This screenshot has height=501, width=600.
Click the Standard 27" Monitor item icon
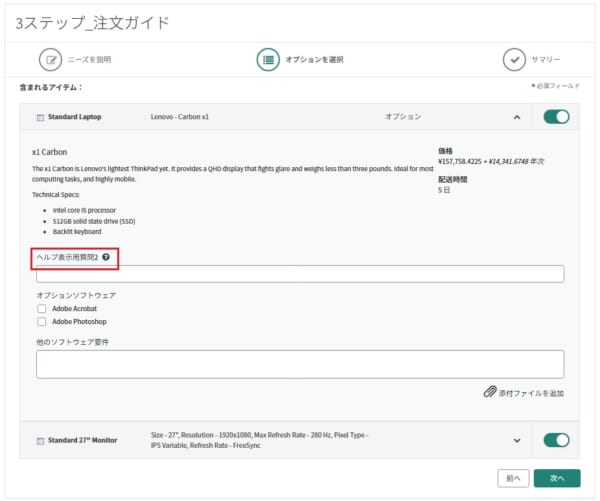pos(40,441)
